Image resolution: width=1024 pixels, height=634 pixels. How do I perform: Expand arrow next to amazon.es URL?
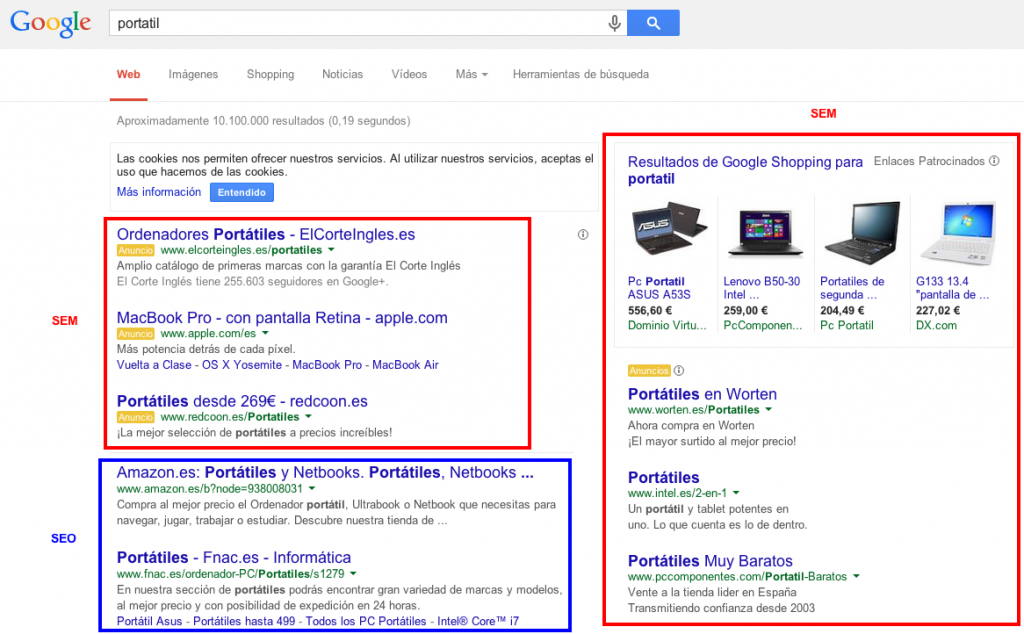312,489
